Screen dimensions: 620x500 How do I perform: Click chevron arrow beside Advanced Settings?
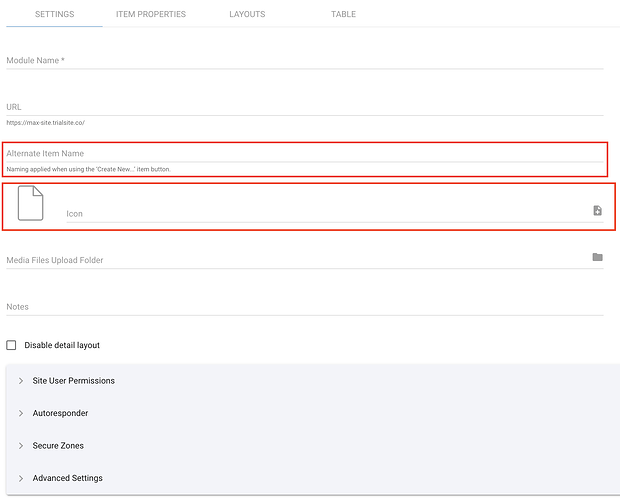(21, 478)
